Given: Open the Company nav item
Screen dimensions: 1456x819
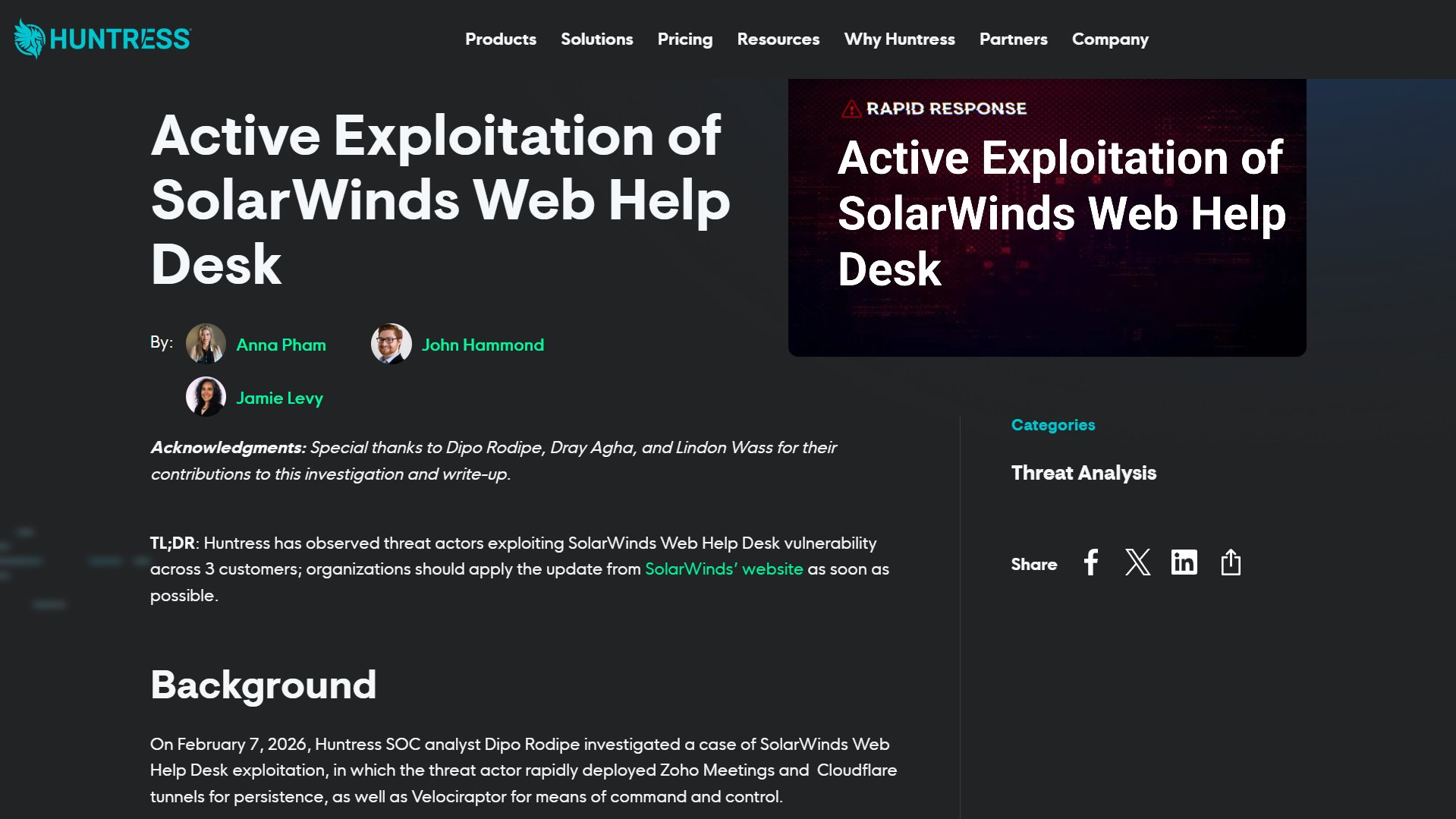Looking at the screenshot, I should [x=1109, y=39].
